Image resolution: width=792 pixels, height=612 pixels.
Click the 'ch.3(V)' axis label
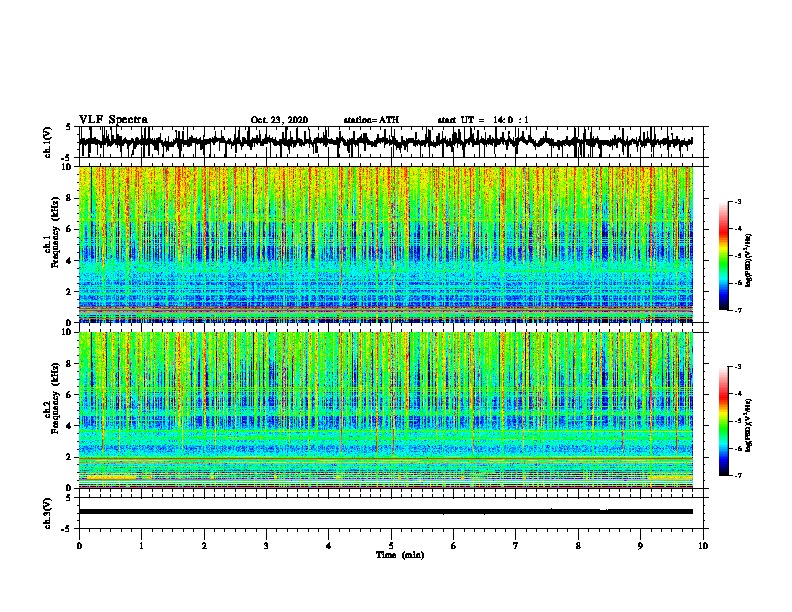tap(48, 513)
